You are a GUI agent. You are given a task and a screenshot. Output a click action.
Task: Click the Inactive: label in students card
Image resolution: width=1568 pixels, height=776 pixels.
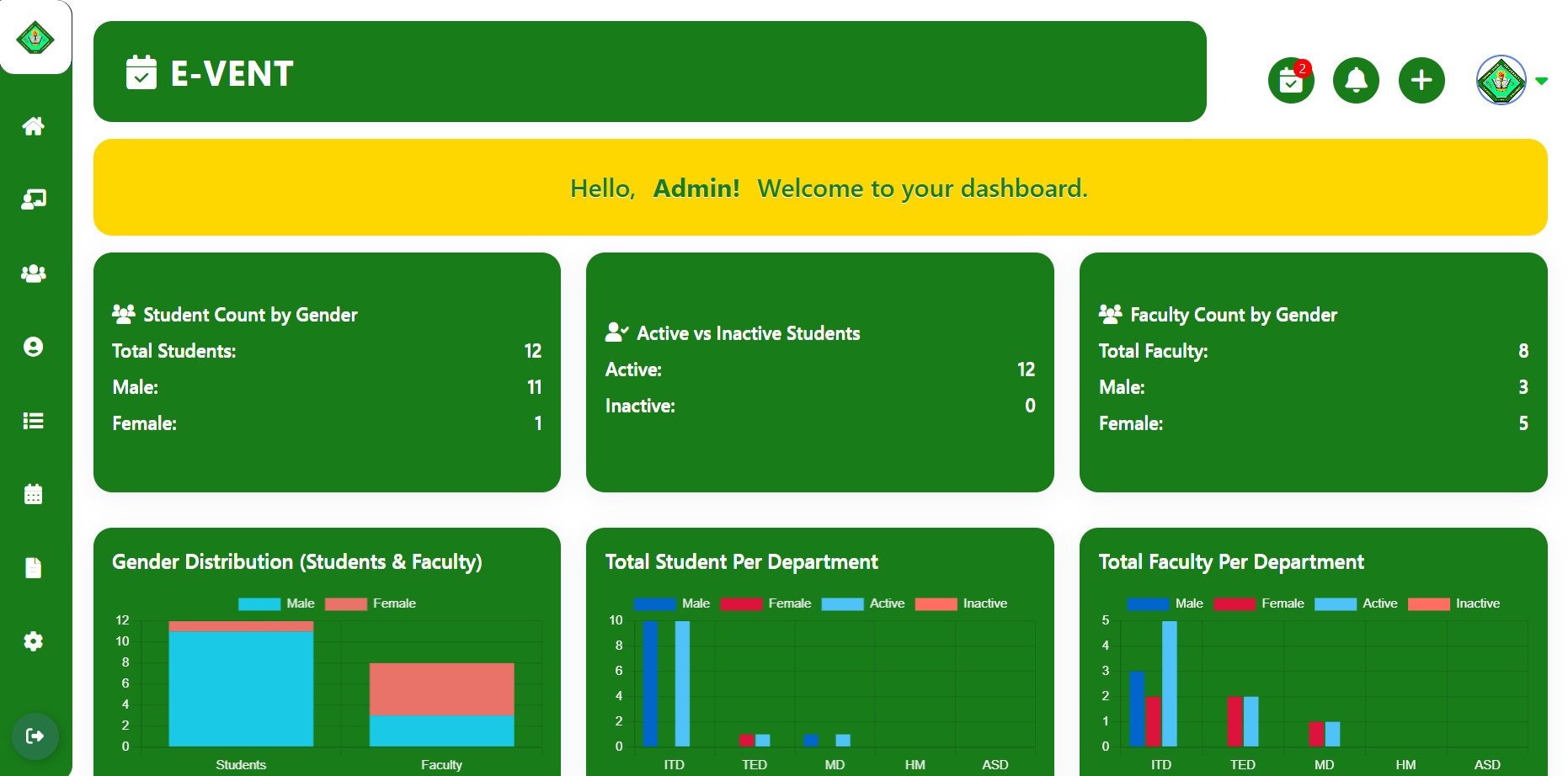(x=640, y=406)
